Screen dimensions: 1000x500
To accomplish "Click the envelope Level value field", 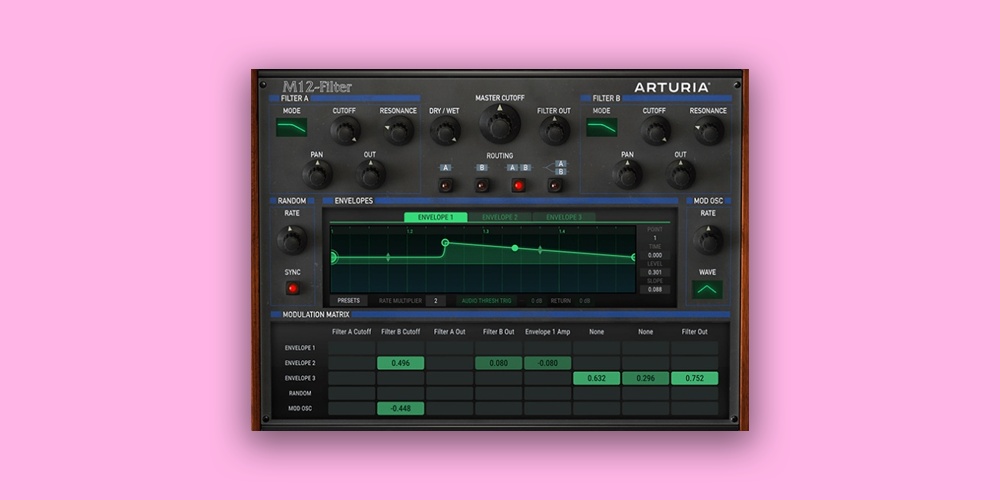I will pos(655,271).
